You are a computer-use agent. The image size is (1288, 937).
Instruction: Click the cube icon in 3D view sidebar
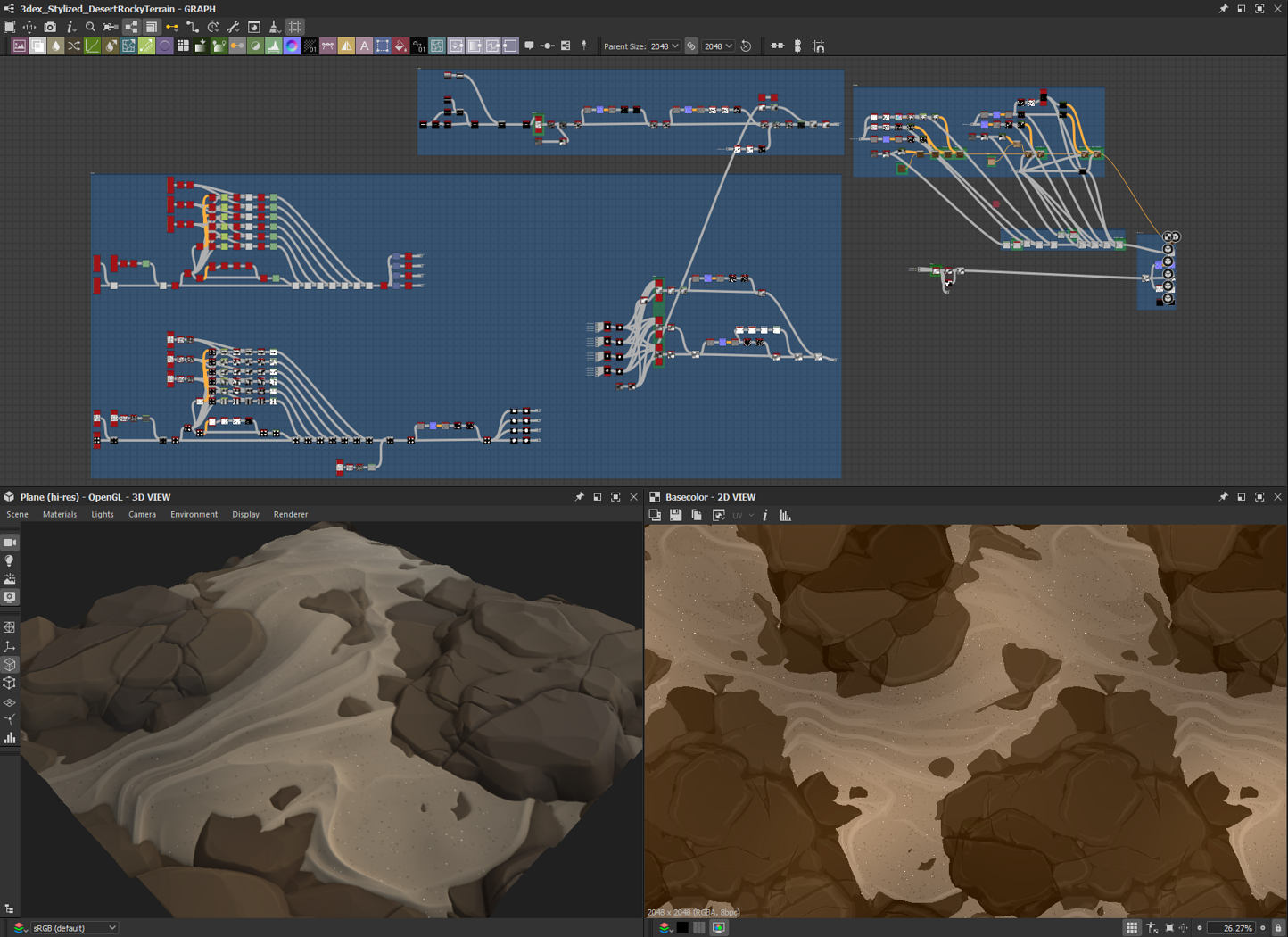(10, 665)
